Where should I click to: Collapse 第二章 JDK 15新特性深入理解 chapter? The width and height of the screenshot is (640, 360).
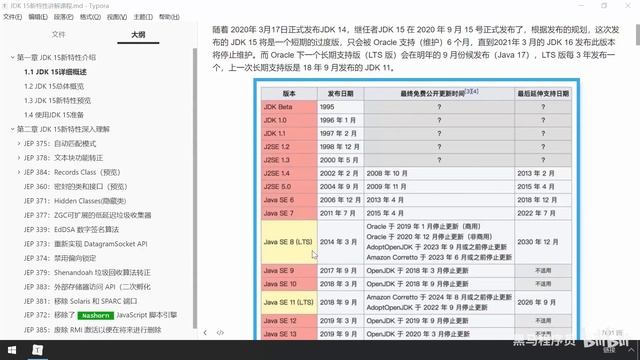coord(12,129)
